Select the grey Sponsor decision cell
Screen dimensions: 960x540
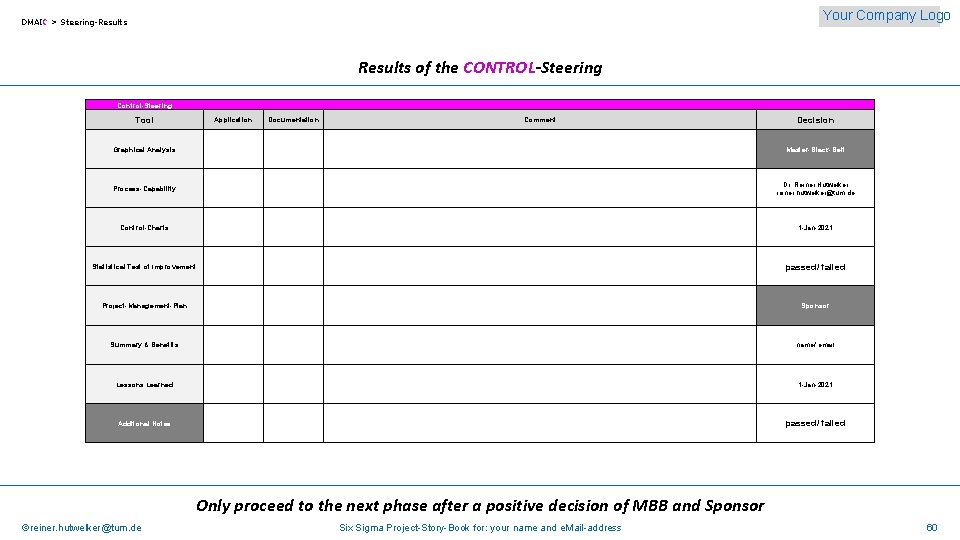click(x=815, y=306)
